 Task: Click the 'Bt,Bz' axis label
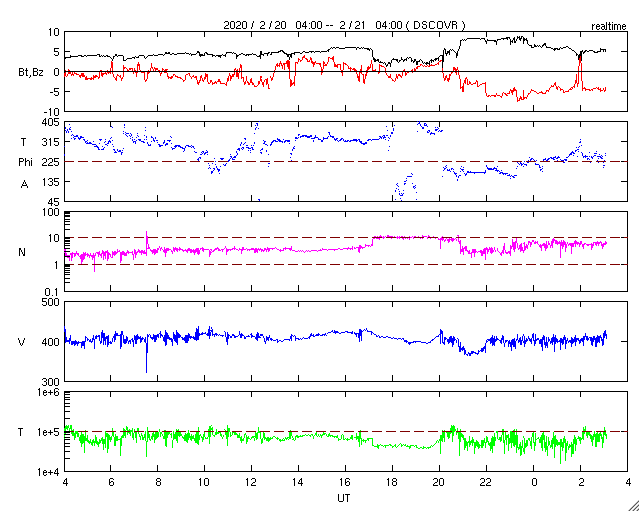coord(31,74)
